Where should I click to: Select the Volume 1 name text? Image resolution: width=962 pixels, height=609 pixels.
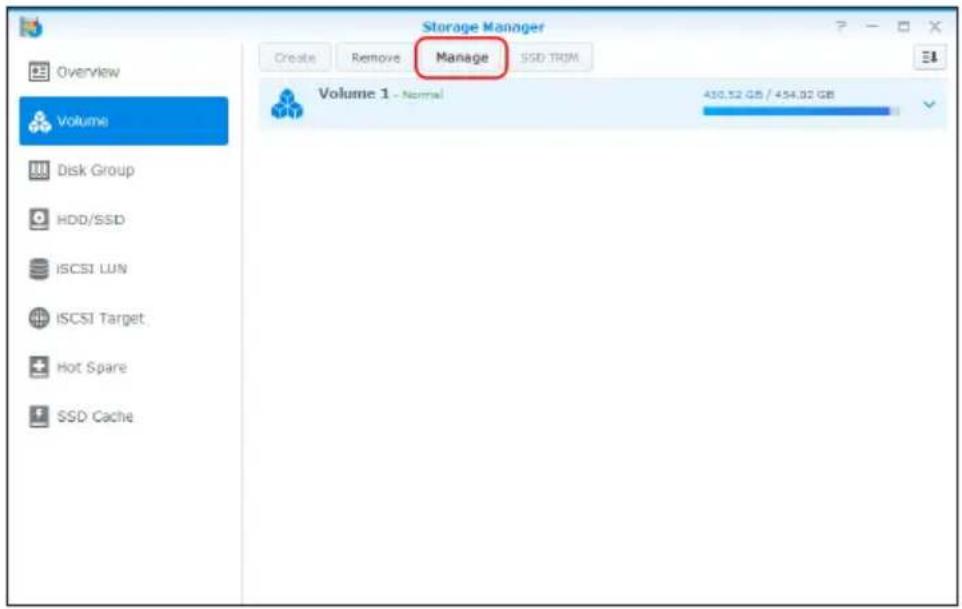coord(353,93)
